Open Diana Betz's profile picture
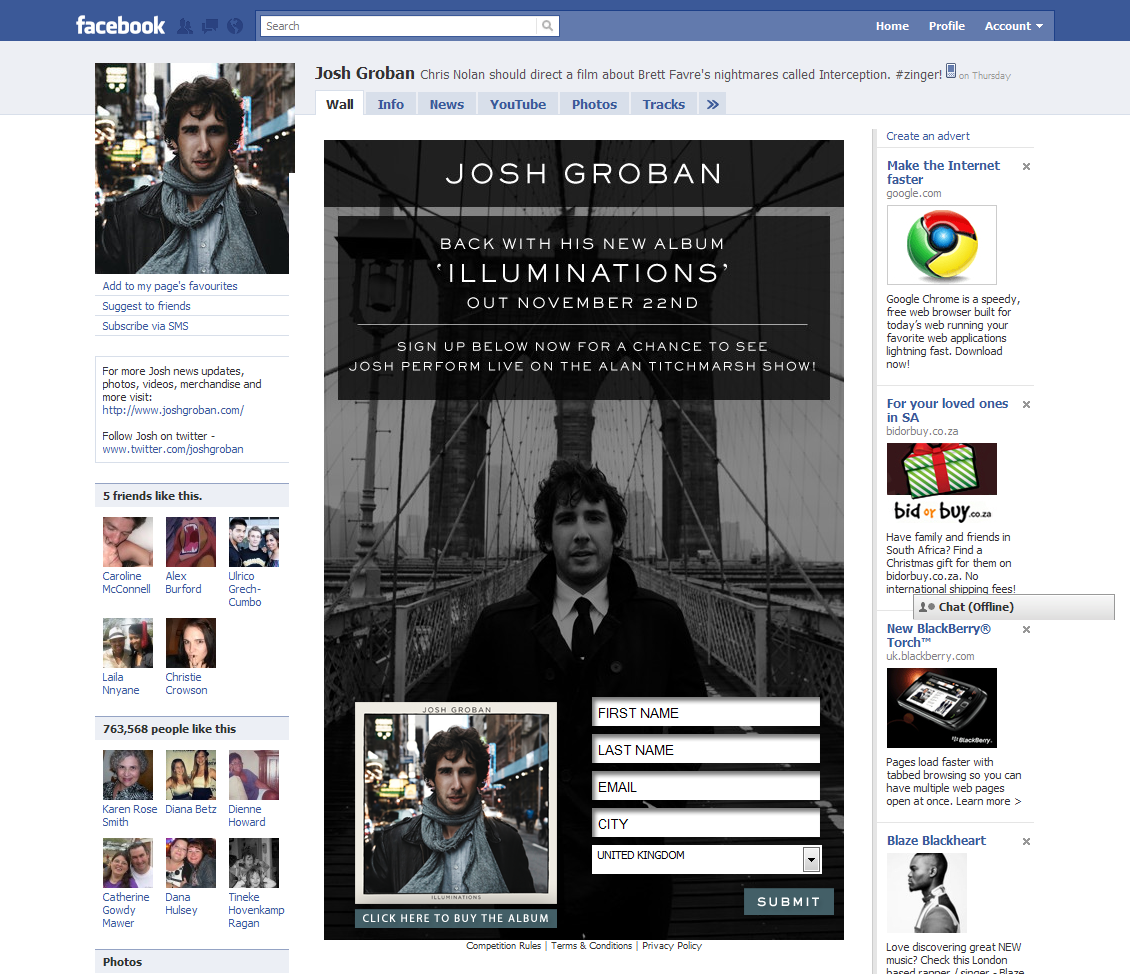Image resolution: width=1130 pixels, height=974 pixels. (190, 774)
